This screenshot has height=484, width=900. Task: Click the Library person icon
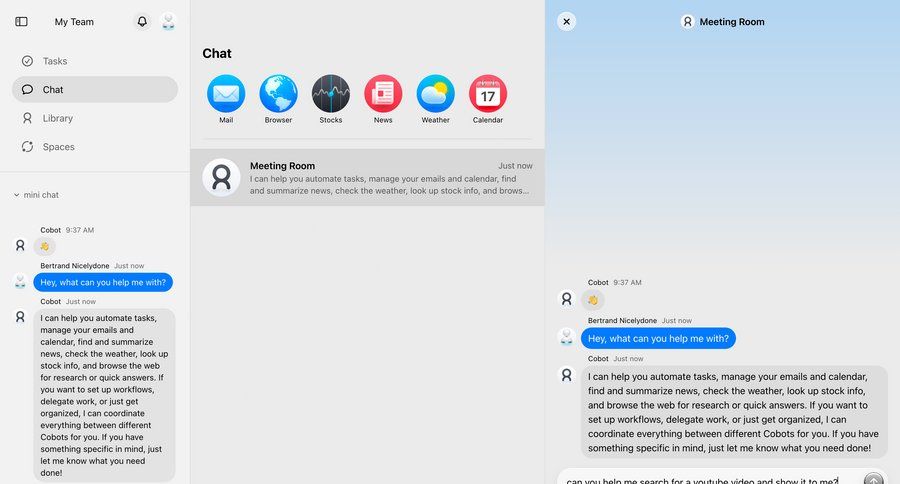pos(27,118)
